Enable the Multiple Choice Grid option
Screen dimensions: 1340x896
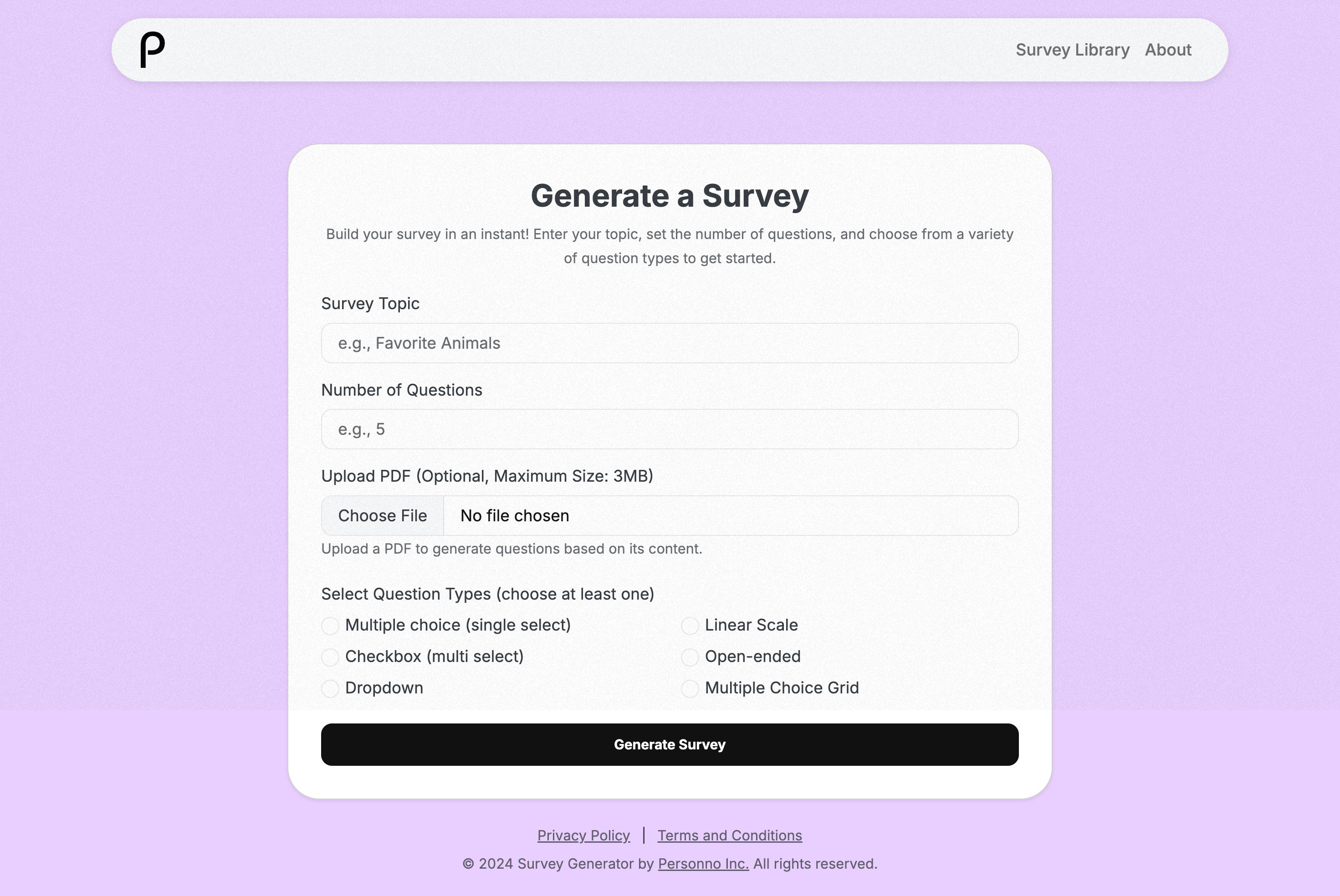point(690,688)
